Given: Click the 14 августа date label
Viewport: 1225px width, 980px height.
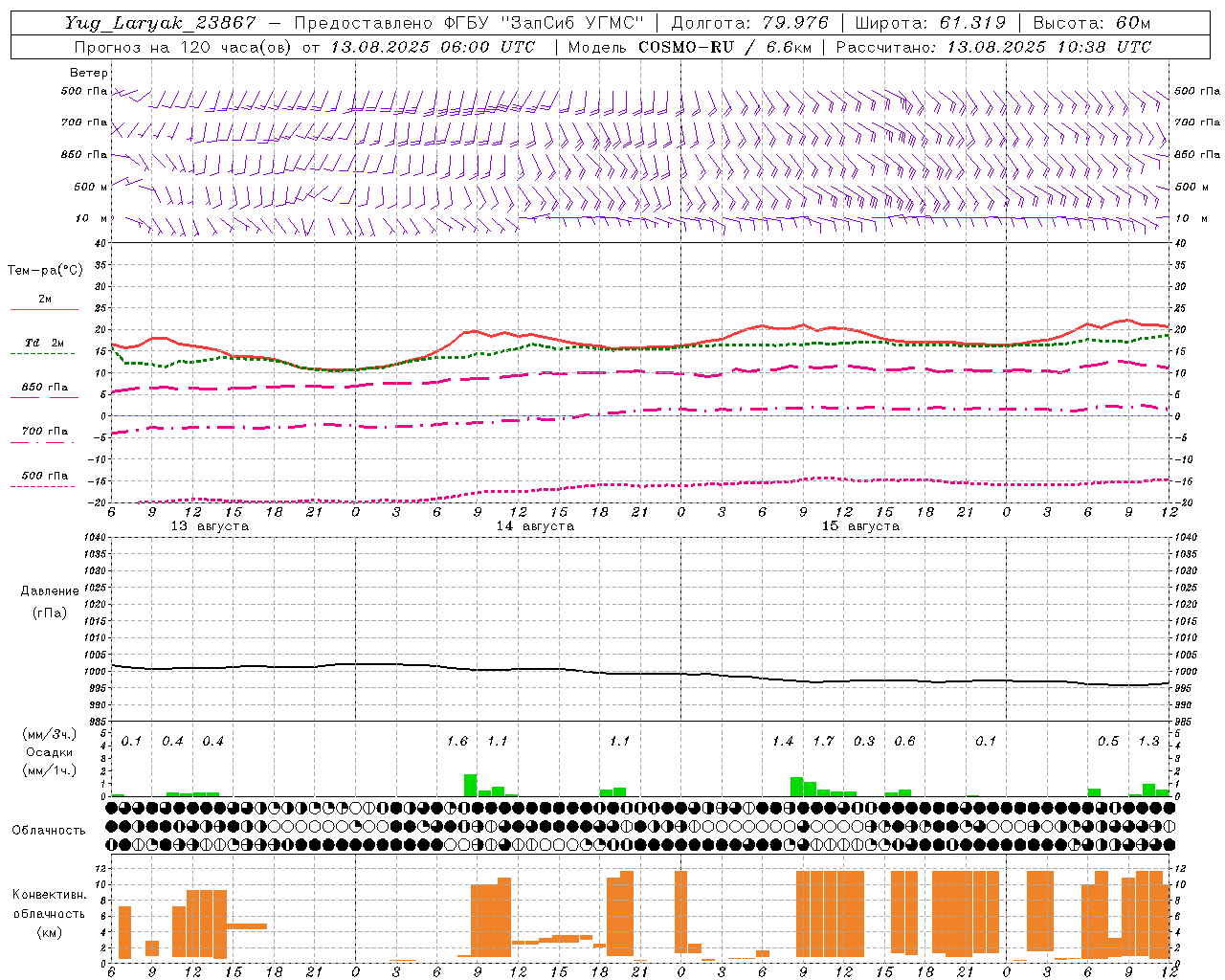Looking at the screenshot, I should [x=535, y=526].
